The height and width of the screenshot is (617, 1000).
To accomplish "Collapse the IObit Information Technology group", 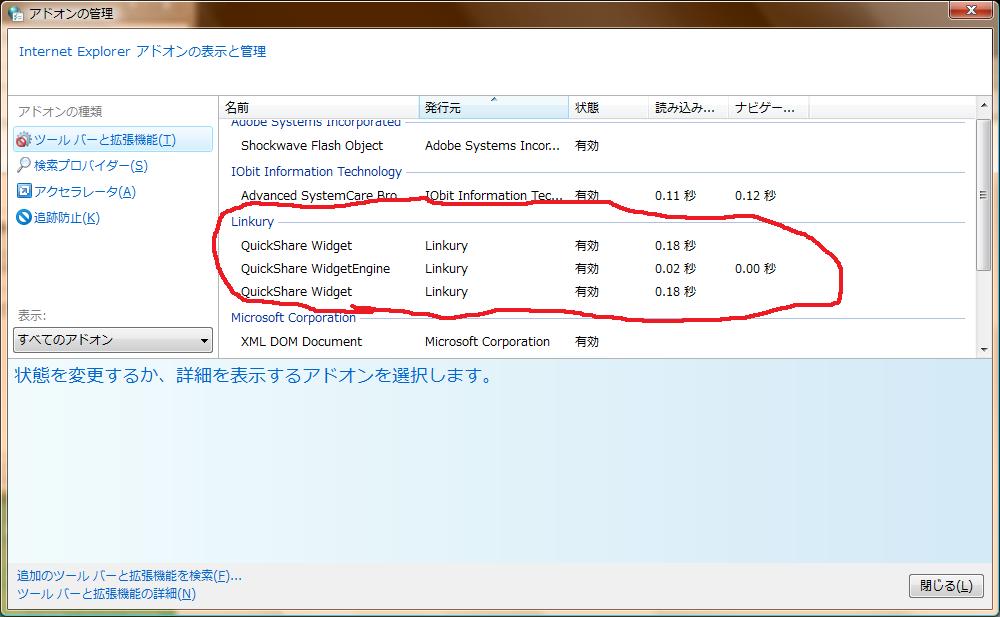I will 316,172.
